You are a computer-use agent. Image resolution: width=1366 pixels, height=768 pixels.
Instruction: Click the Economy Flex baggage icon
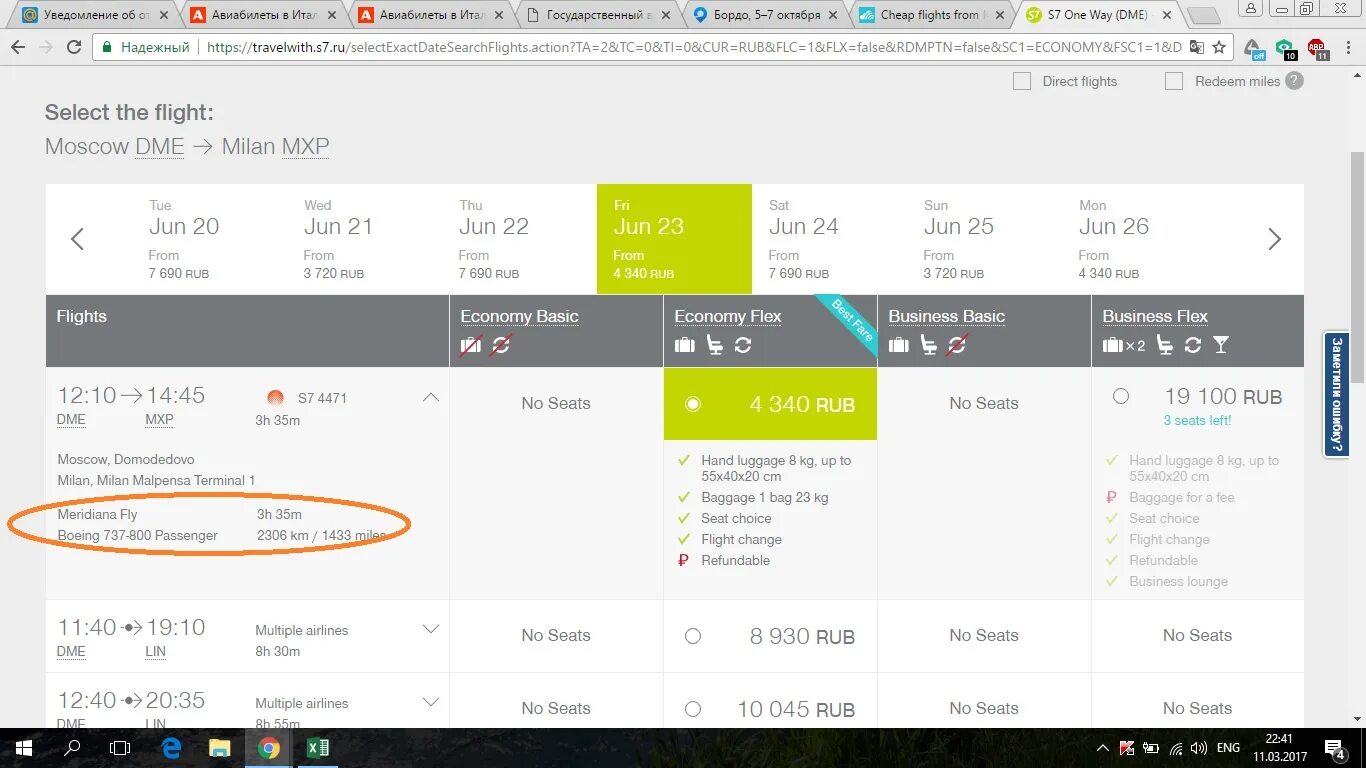click(x=685, y=345)
